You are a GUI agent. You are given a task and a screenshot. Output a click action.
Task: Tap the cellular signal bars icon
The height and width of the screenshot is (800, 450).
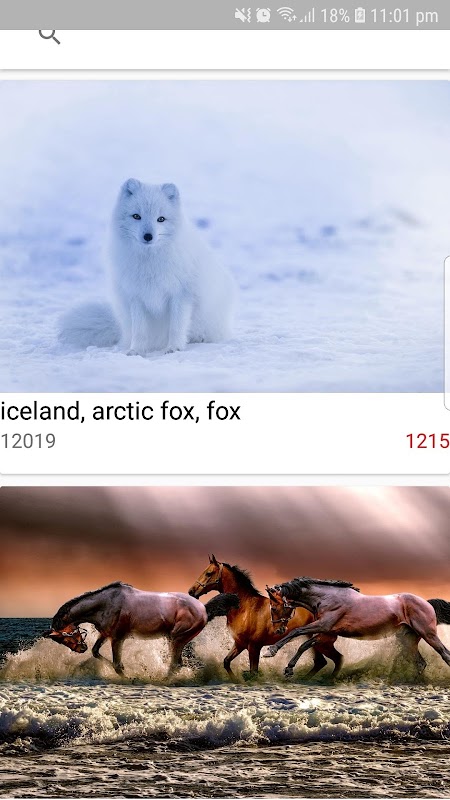click(x=307, y=15)
